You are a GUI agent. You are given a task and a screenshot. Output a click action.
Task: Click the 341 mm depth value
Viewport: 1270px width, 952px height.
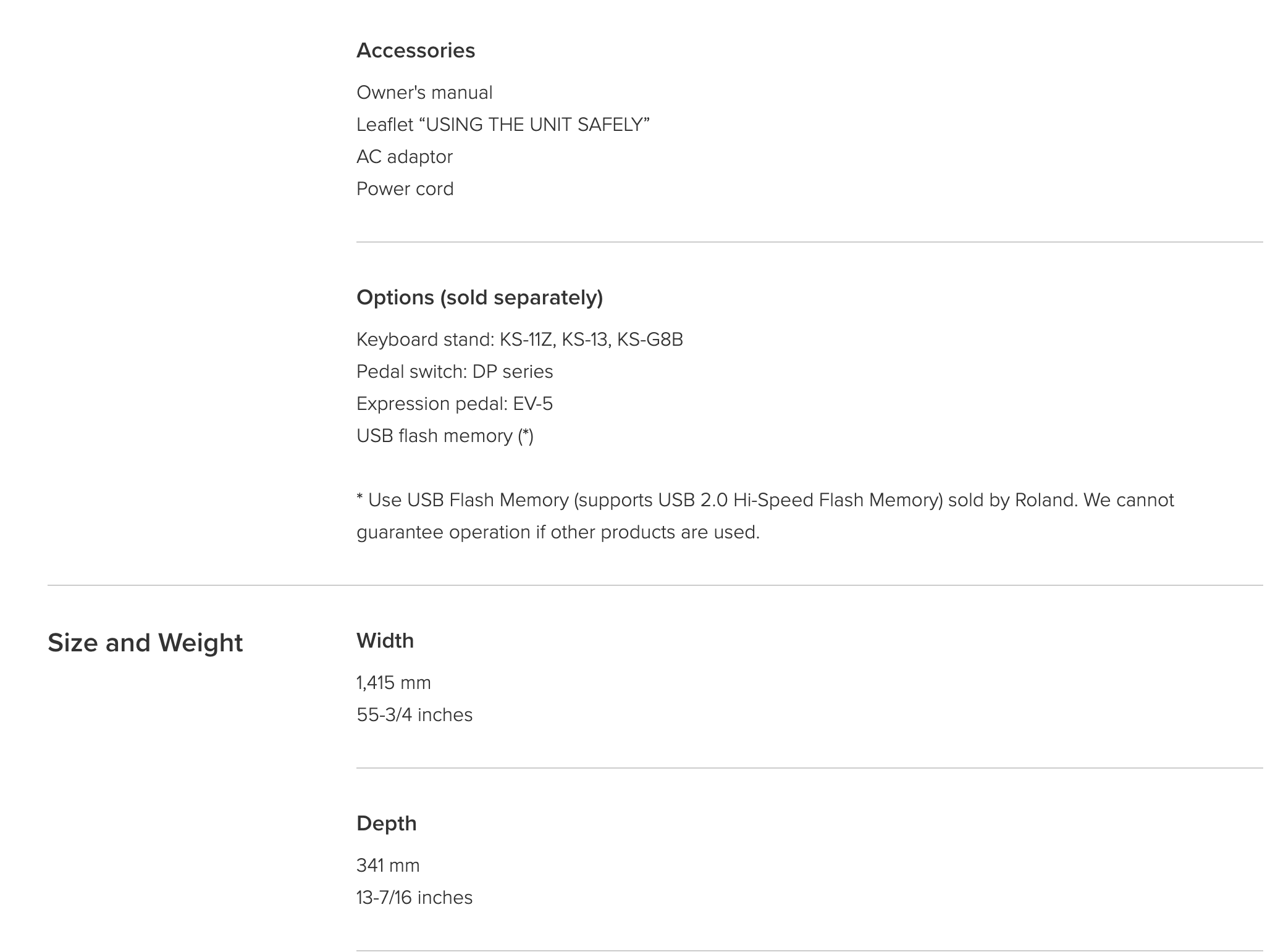[388, 866]
